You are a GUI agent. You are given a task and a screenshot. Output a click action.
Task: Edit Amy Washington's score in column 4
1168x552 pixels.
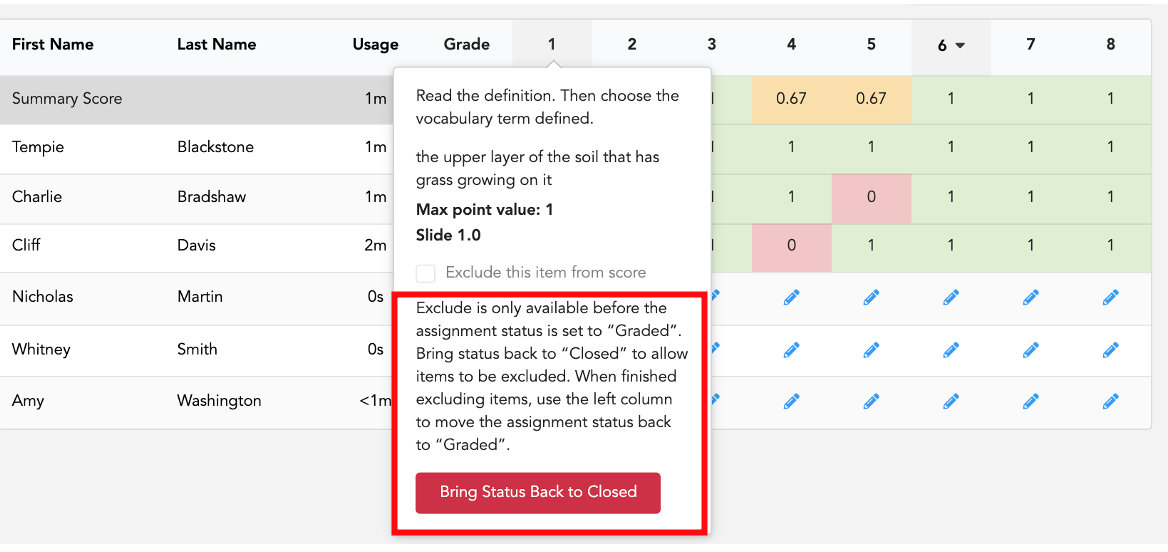tap(791, 402)
